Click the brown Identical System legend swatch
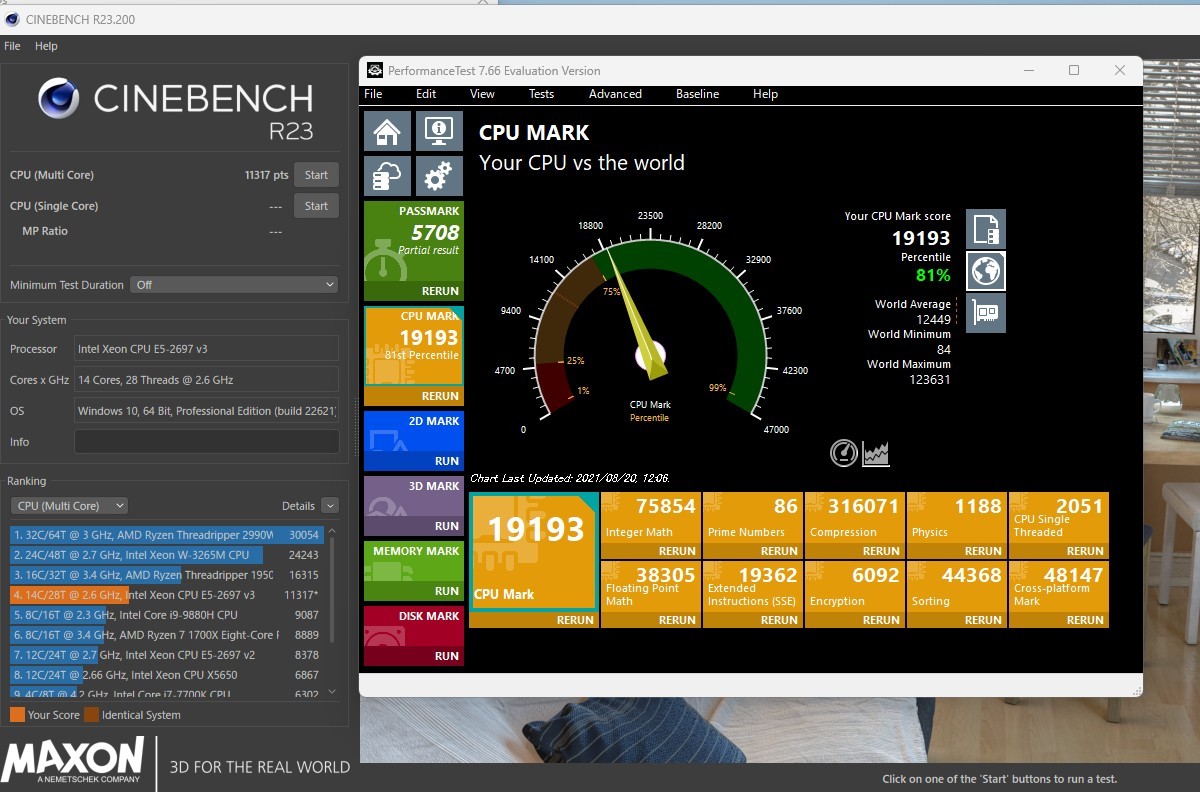The height and width of the screenshot is (792, 1200). (92, 715)
